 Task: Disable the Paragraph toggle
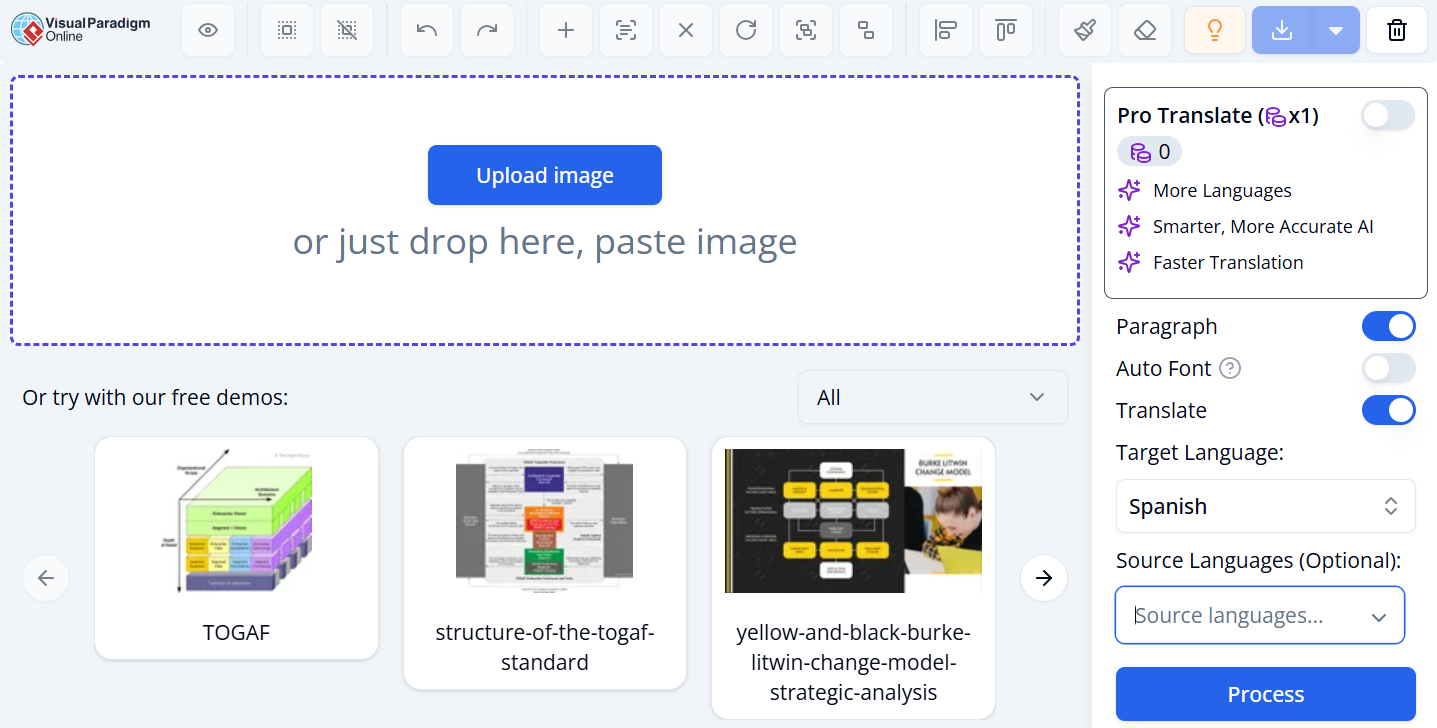(1388, 326)
